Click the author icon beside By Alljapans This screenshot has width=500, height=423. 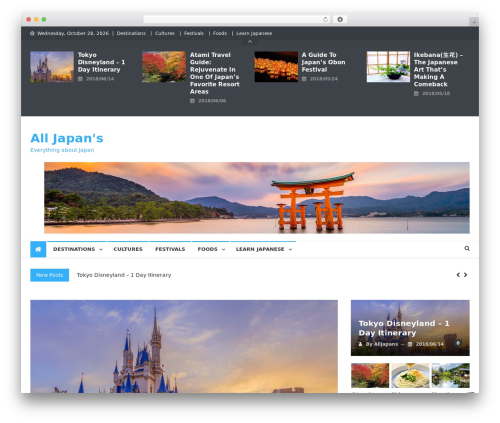[360, 344]
